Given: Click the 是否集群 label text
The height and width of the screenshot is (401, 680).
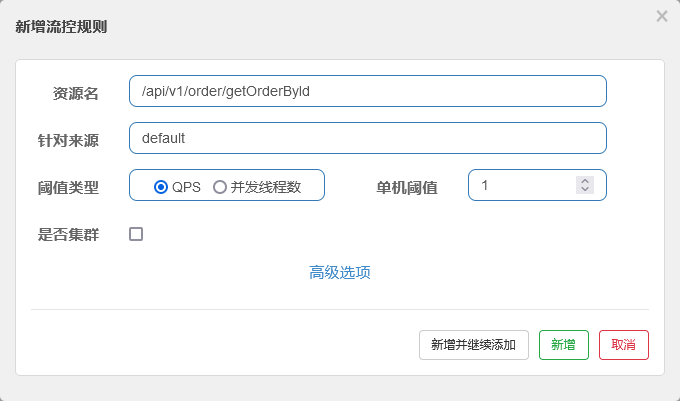Looking at the screenshot, I should tap(68, 235).
